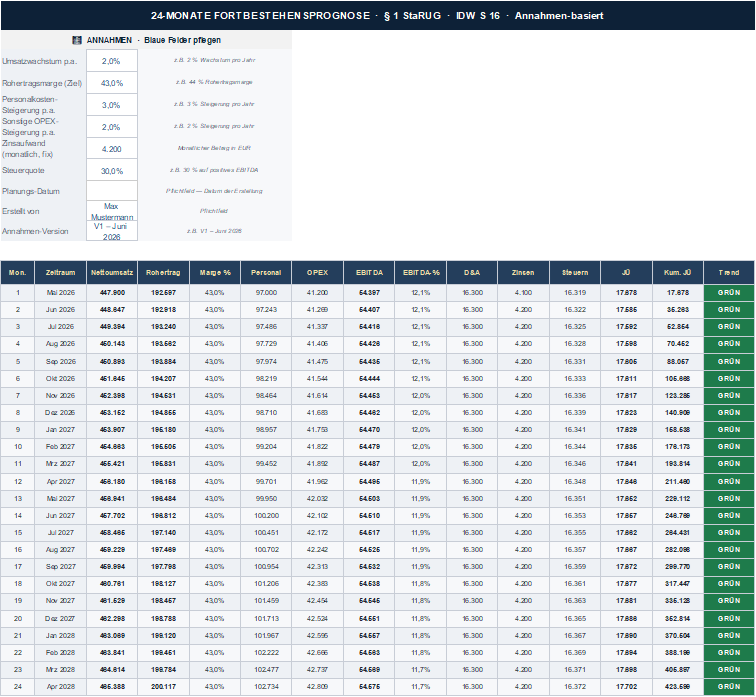The image size is (756, 697).
Task: Click the Zinsen cell in the Mai 2026 row
Action: click(x=524, y=293)
